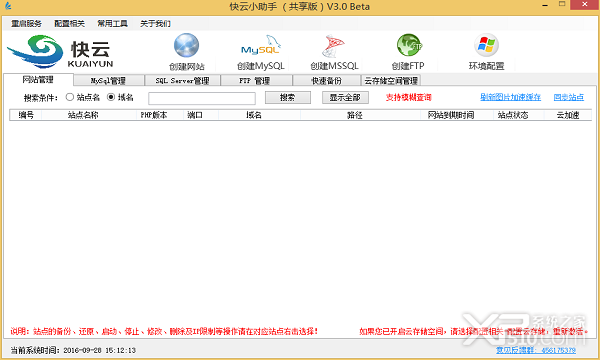
Task: Maximize the 快云小助手 window
Action: click(x=562, y=5)
